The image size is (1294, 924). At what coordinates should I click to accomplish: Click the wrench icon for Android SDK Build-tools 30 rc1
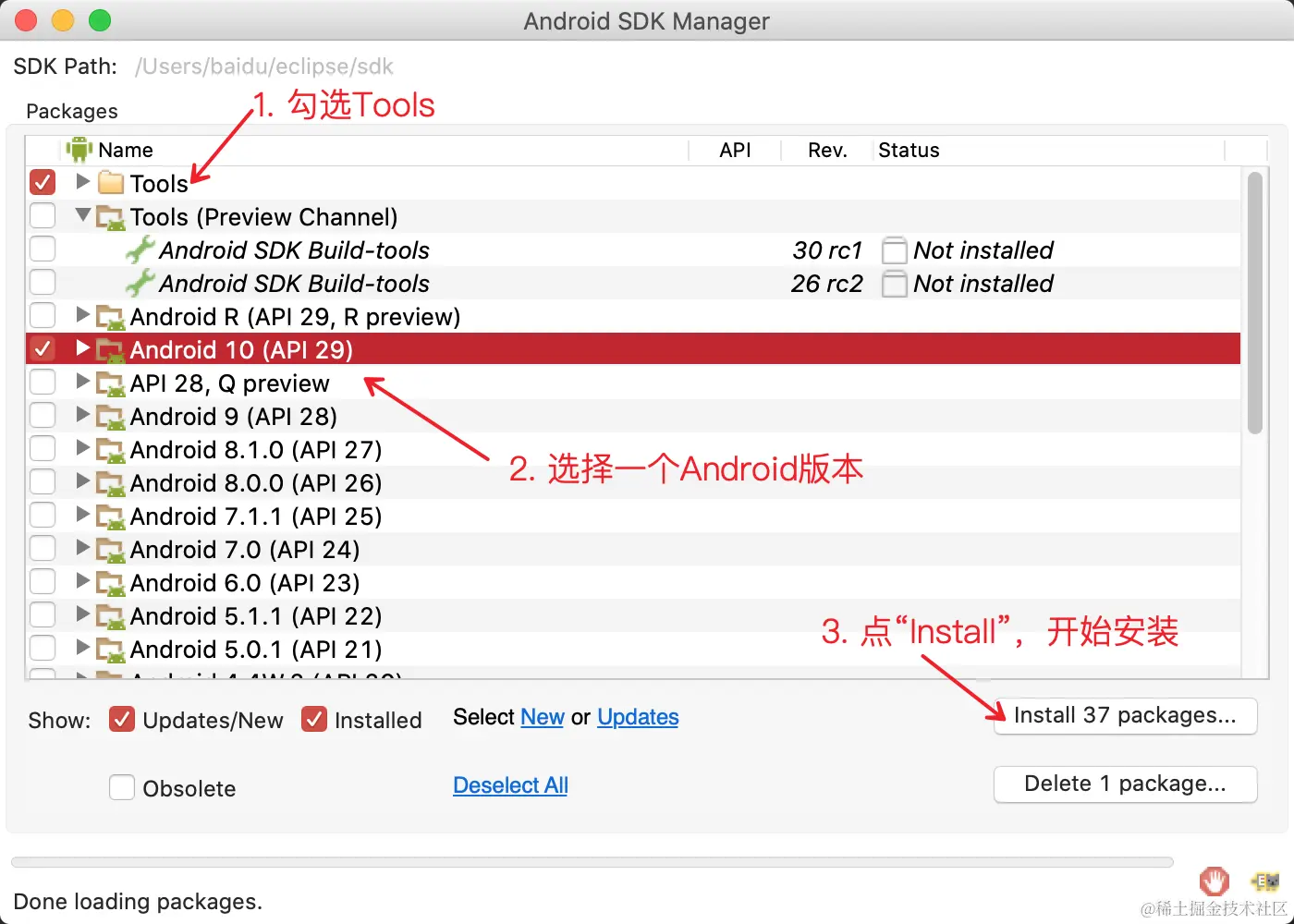click(139, 249)
